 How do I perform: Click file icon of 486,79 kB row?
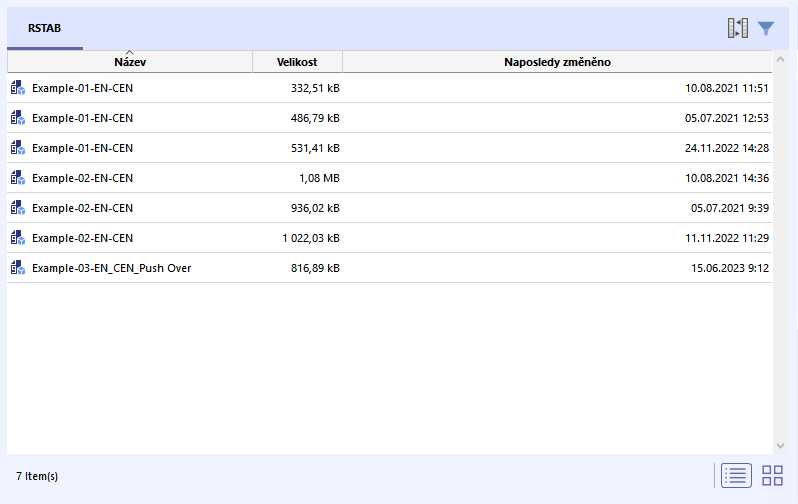click(x=18, y=118)
